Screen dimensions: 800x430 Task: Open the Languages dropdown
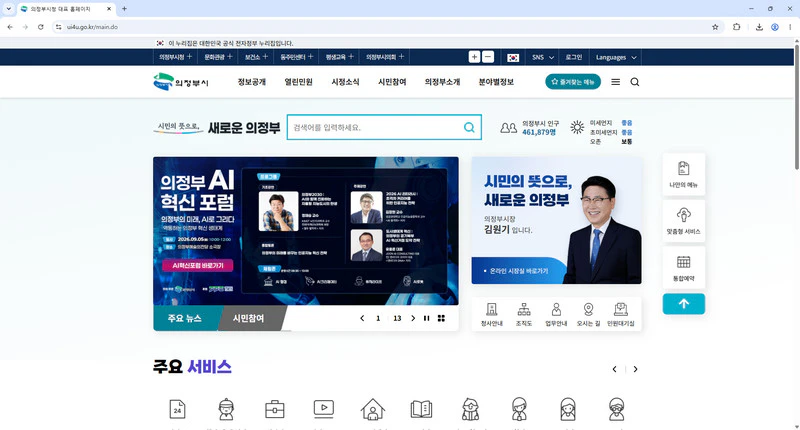(616, 58)
